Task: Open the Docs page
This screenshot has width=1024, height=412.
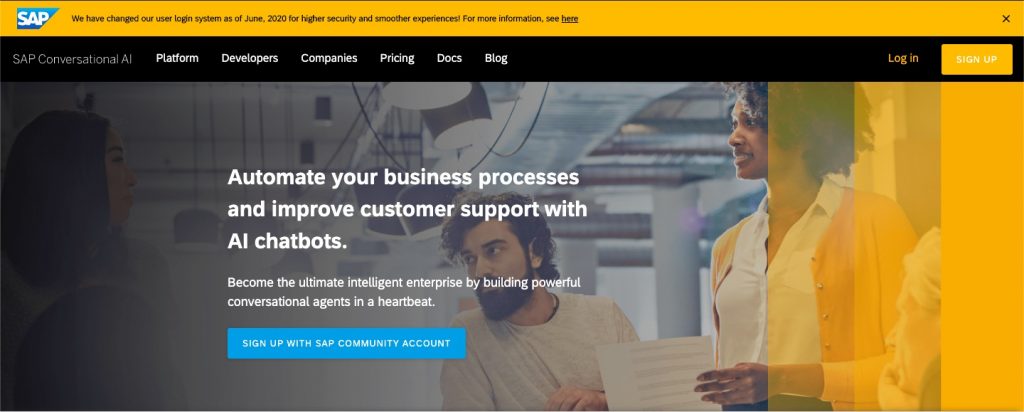Action: pos(449,58)
